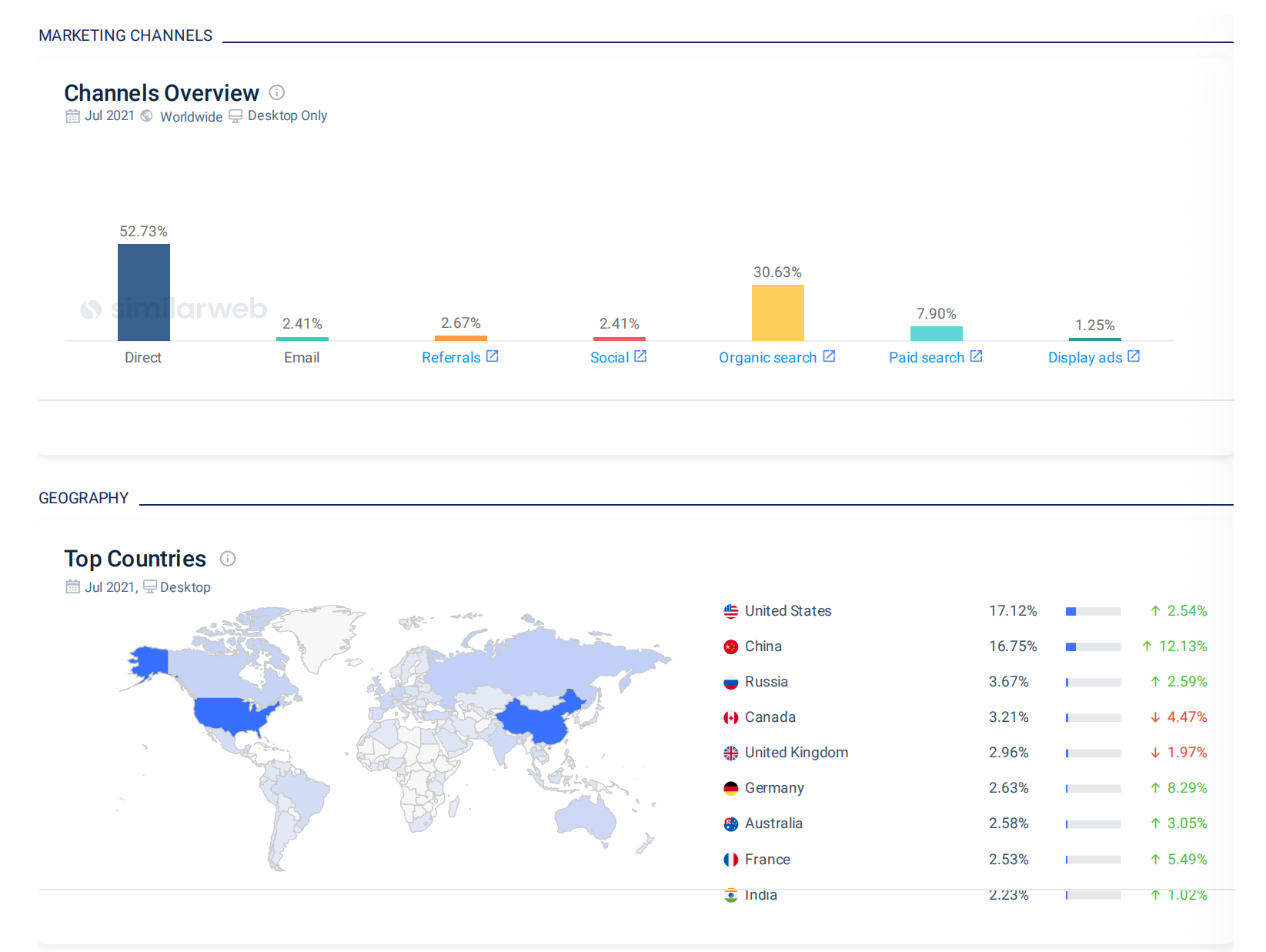Click the United States share progress bar
The image size is (1266, 952).
click(x=1093, y=612)
